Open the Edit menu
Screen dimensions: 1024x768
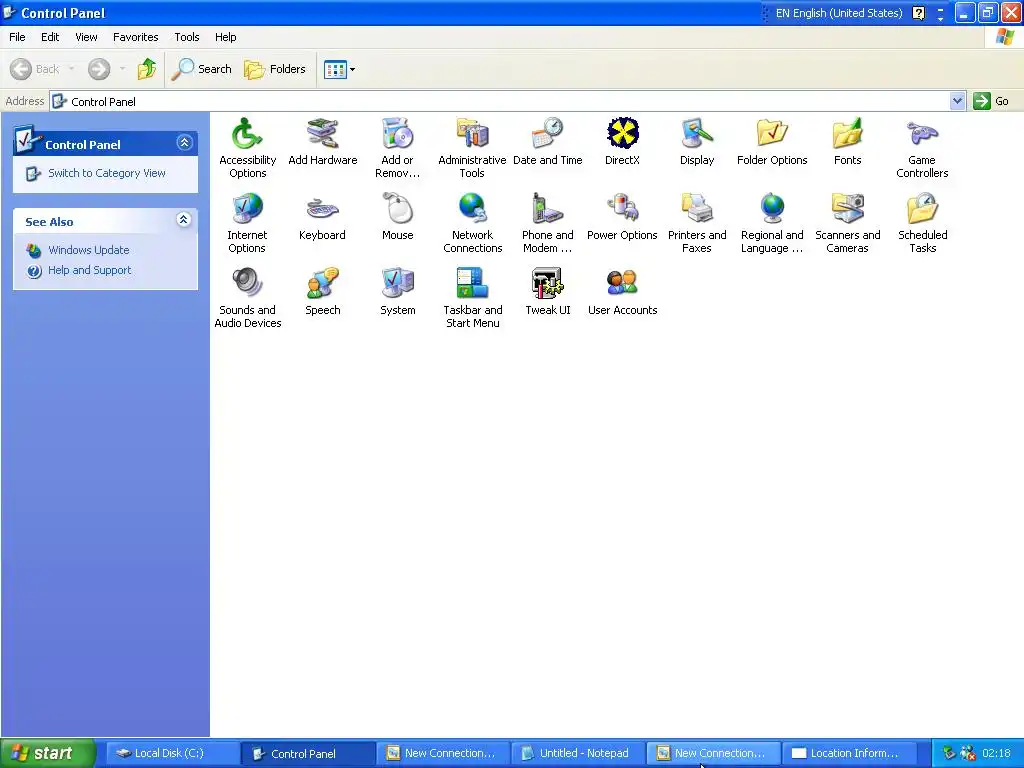50,37
